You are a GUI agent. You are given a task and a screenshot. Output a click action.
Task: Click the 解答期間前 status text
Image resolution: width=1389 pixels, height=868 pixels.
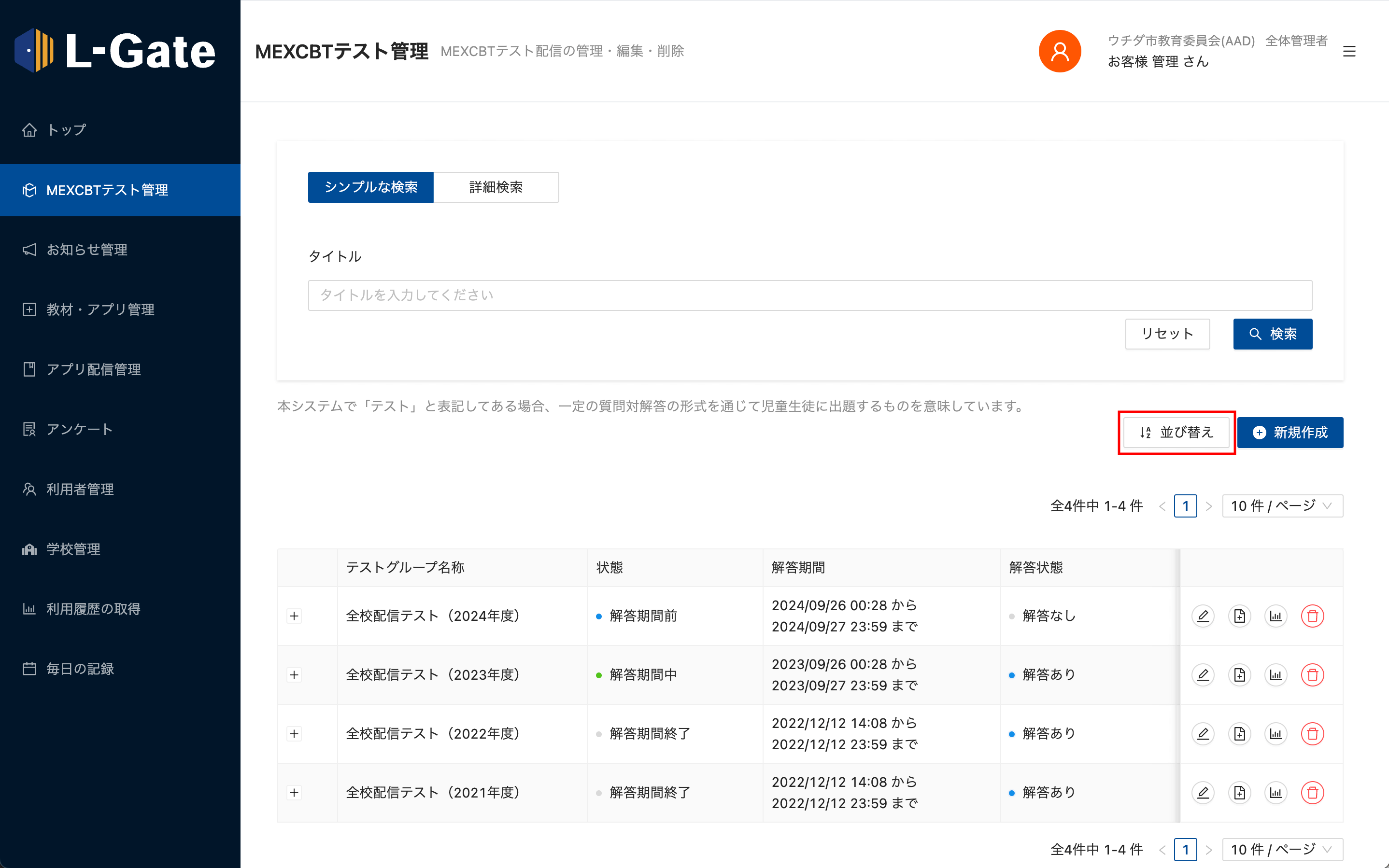pyautogui.click(x=643, y=616)
